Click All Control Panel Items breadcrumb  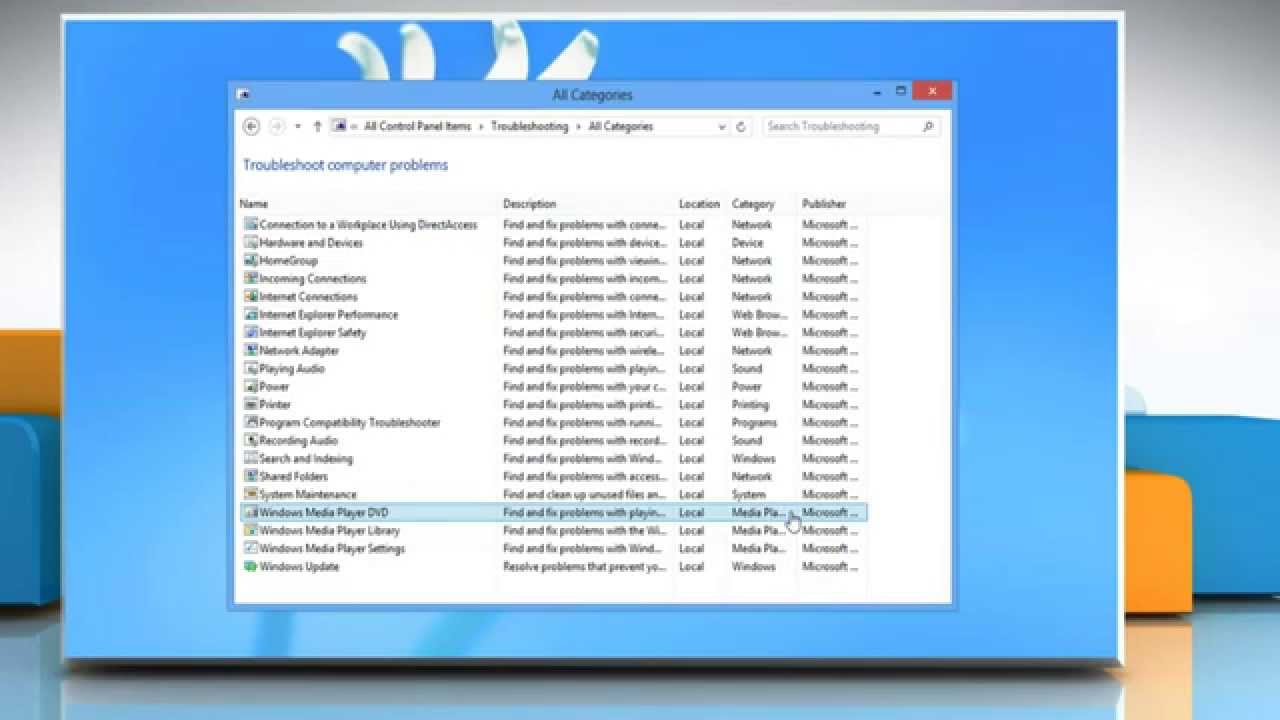pos(417,127)
